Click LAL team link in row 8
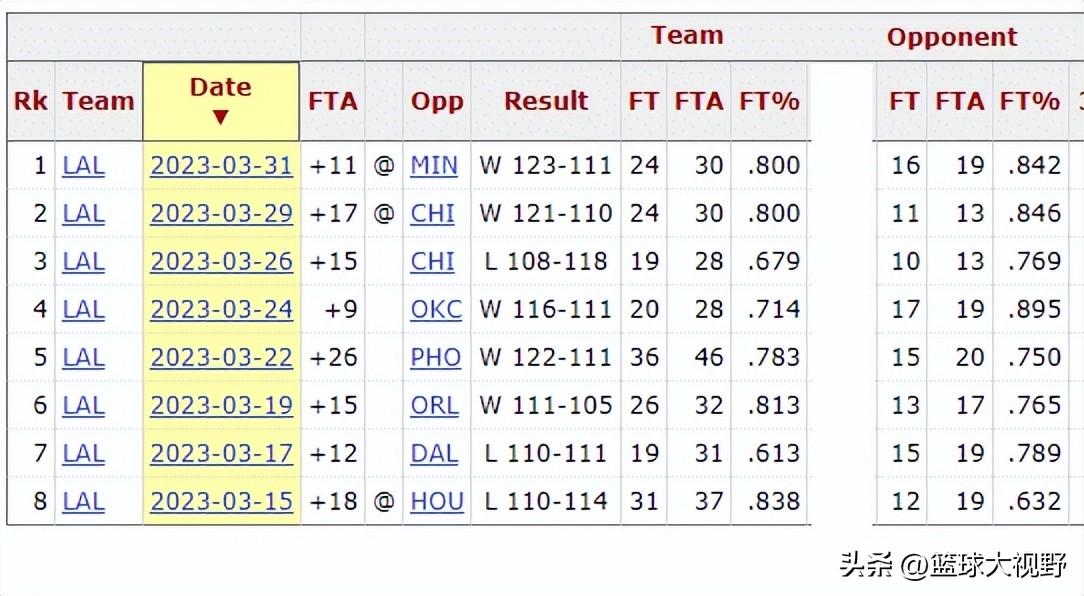1084x596 pixels. [x=84, y=501]
